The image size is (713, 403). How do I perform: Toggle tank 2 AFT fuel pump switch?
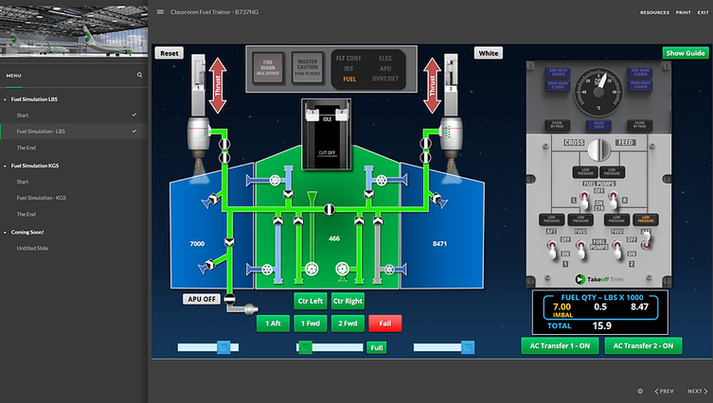point(646,241)
